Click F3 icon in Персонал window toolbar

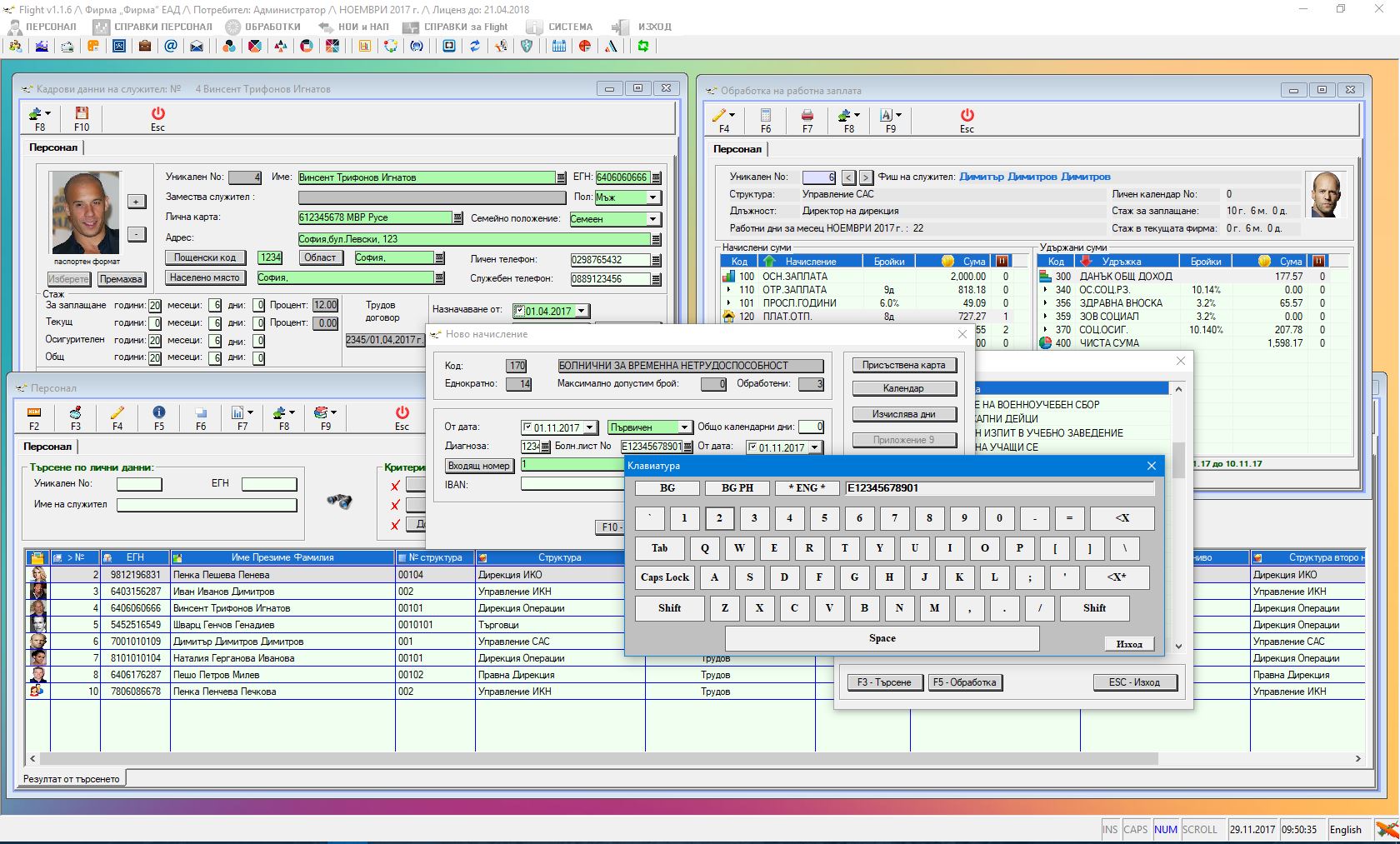pos(76,417)
